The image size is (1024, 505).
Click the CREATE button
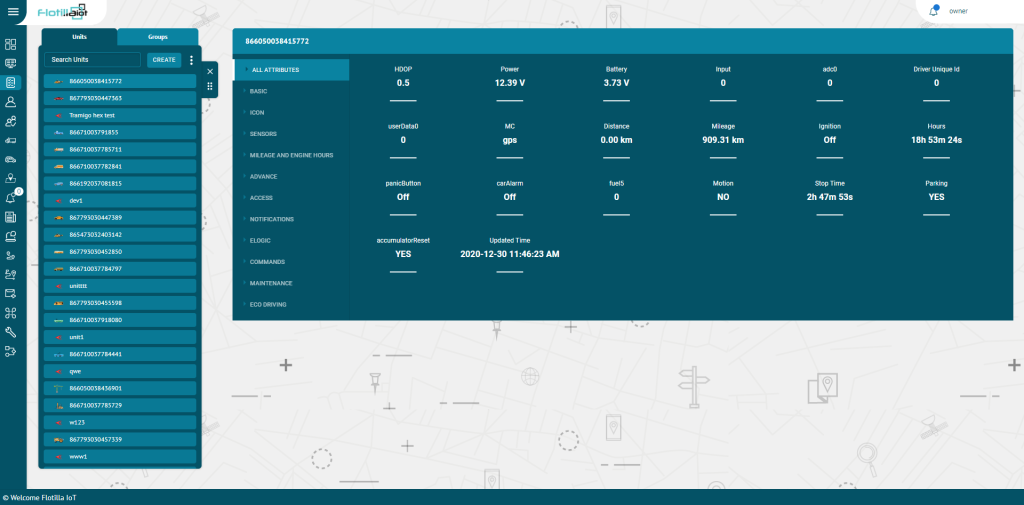pos(164,60)
